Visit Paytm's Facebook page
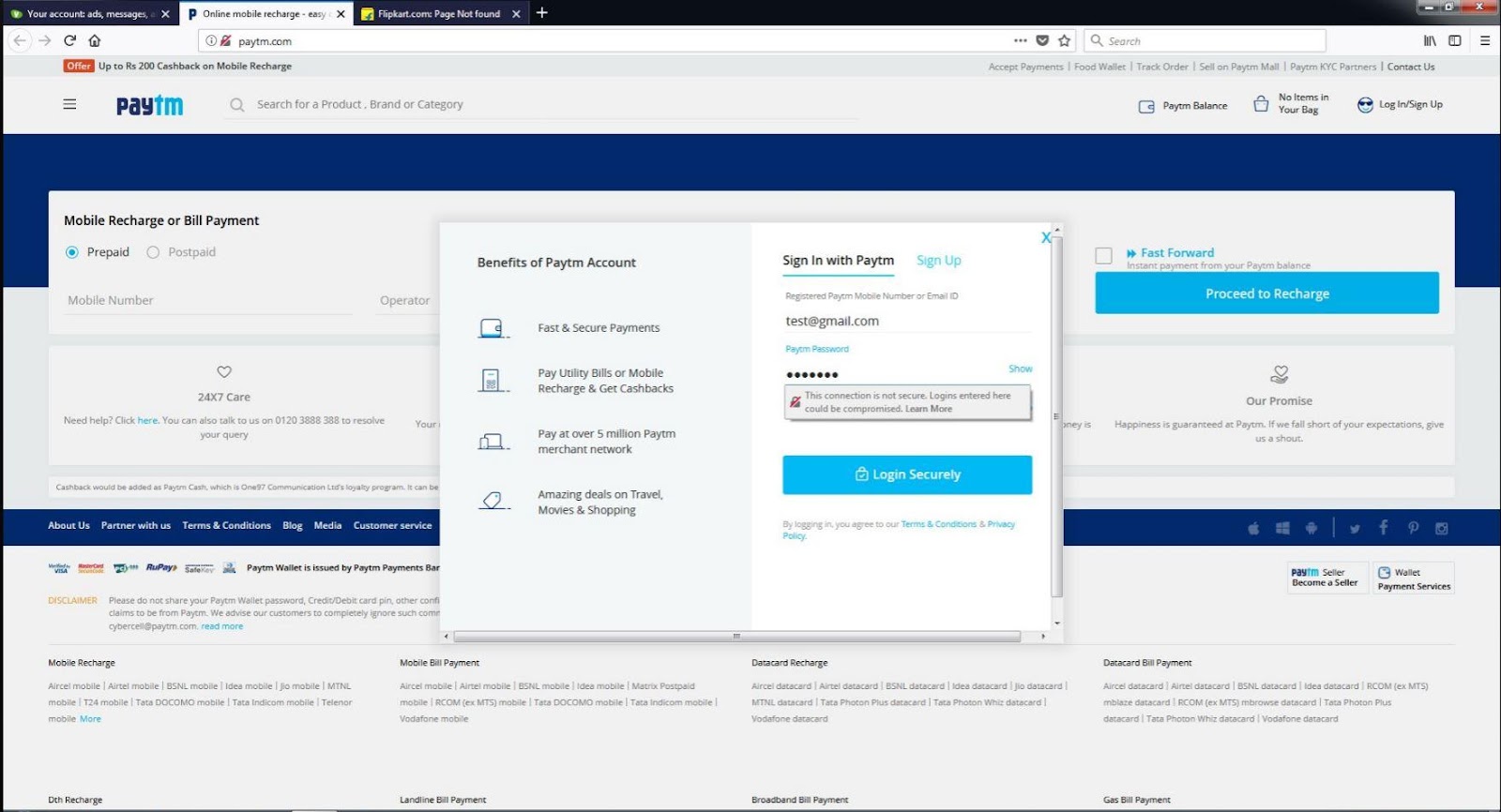 coord(1384,528)
